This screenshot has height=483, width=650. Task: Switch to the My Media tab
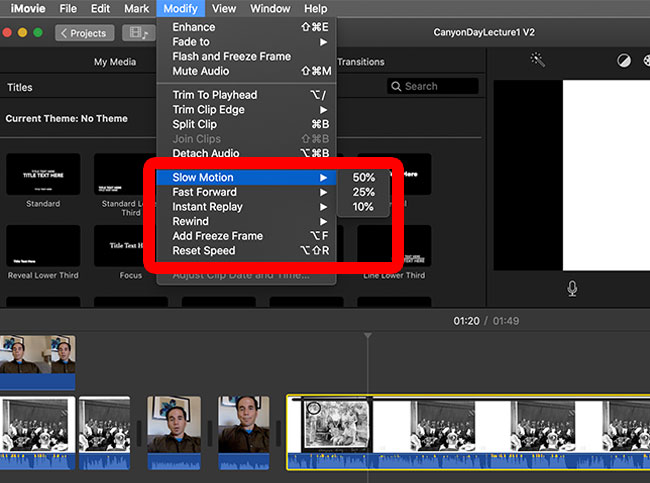(115, 62)
